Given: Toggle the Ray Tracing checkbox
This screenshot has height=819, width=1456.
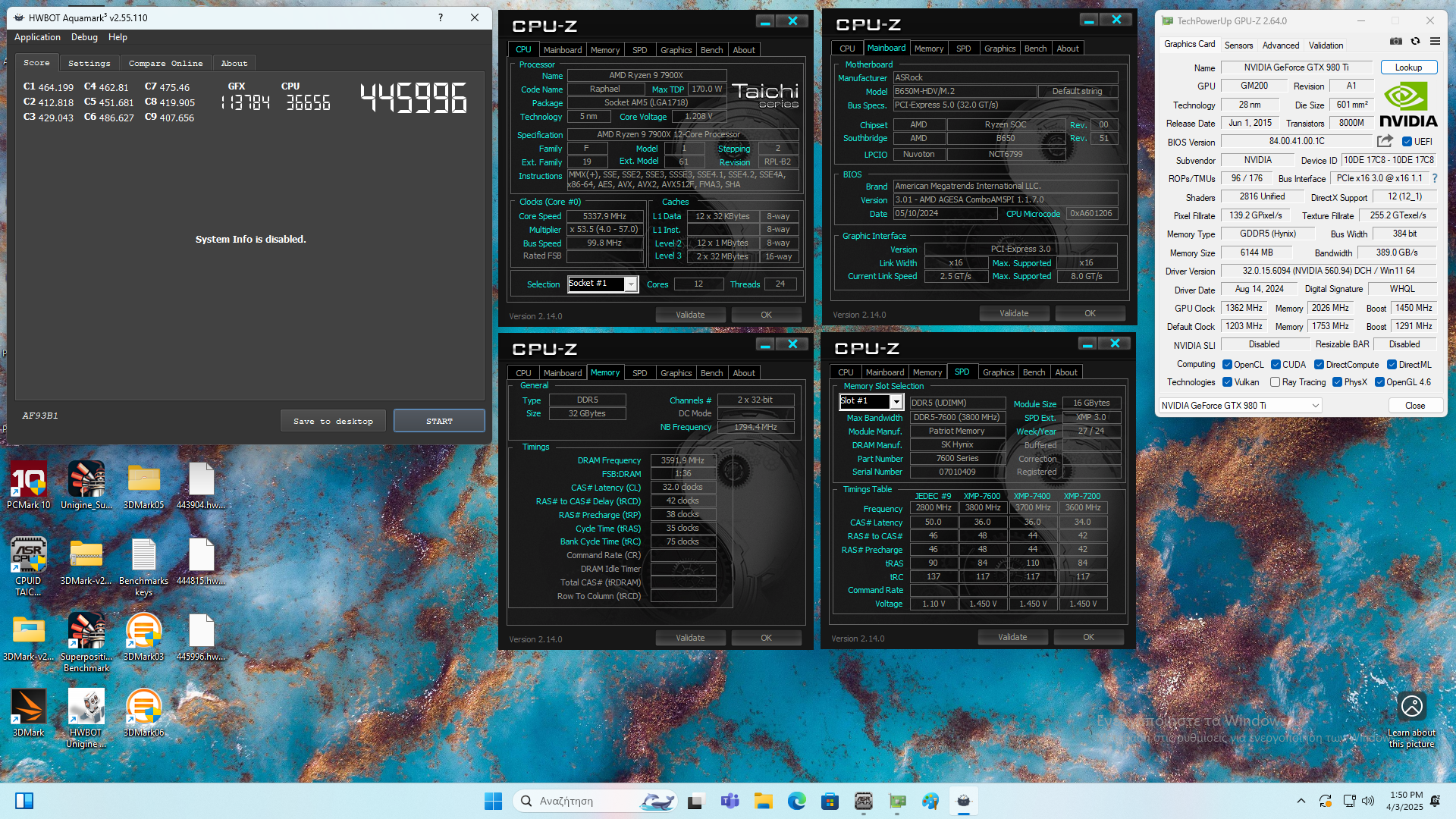Looking at the screenshot, I should pos(1276,382).
